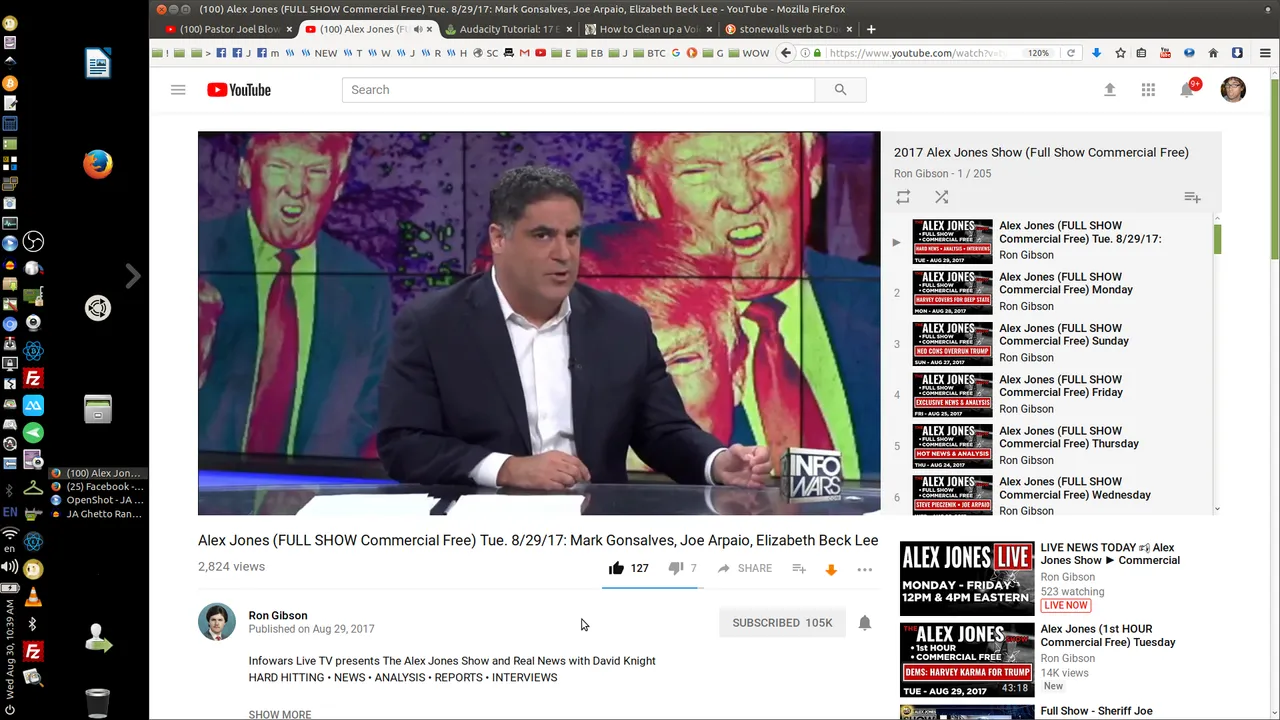This screenshot has width=1280, height=720.
Task: Switch to the stonewalls verb tab
Action: pos(788,29)
